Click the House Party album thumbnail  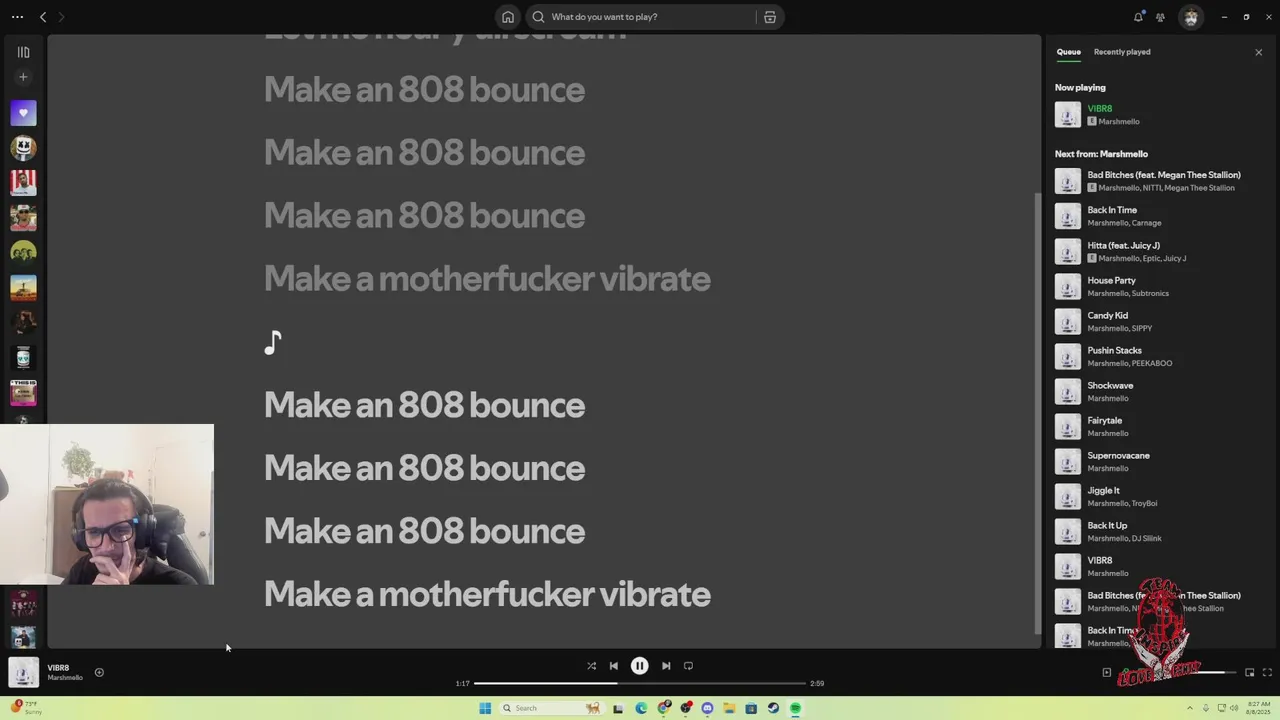(1068, 286)
